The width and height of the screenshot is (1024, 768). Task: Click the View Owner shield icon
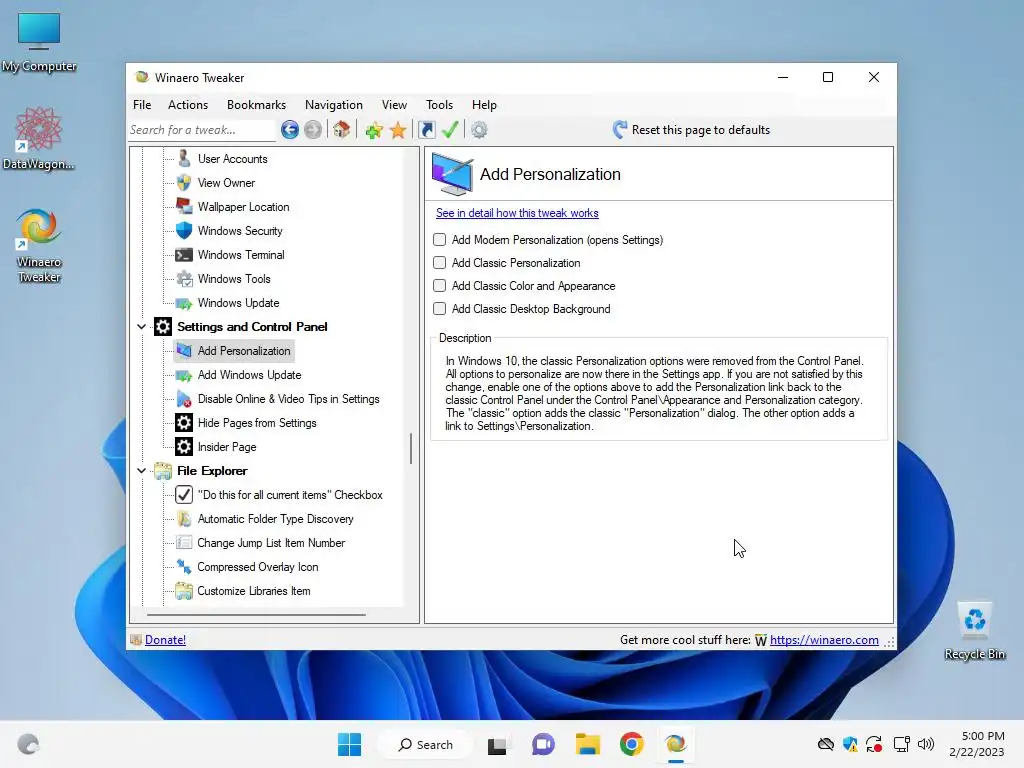point(184,183)
